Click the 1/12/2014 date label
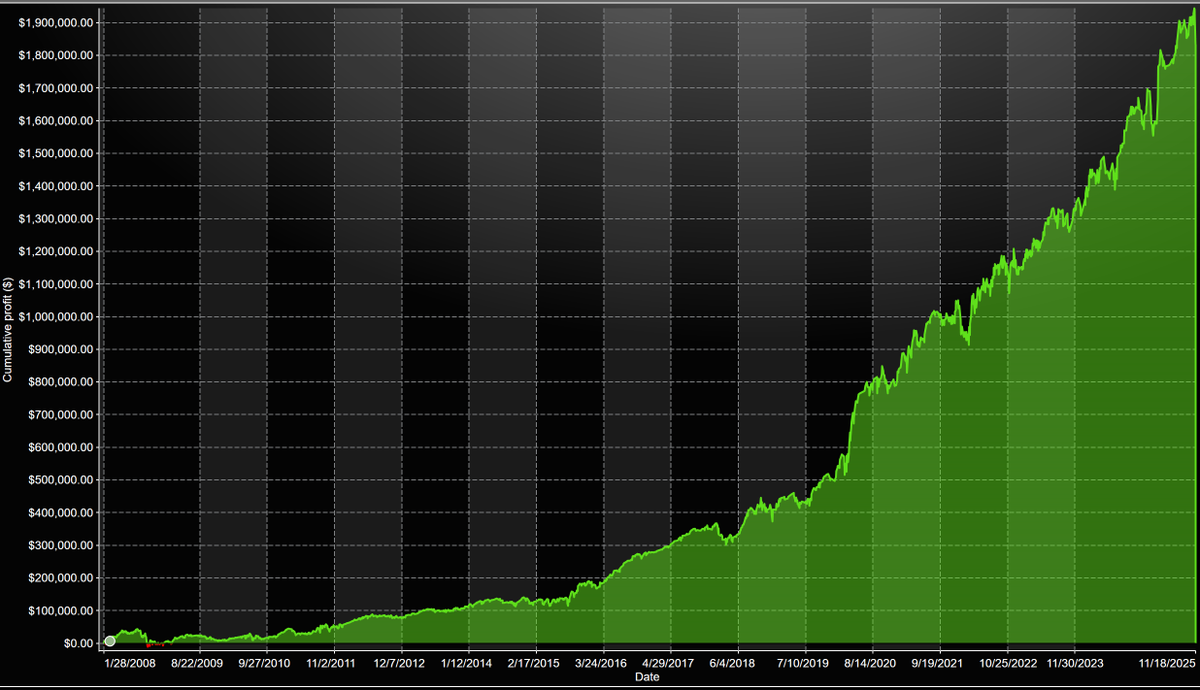This screenshot has width=1200, height=690. [x=467, y=662]
